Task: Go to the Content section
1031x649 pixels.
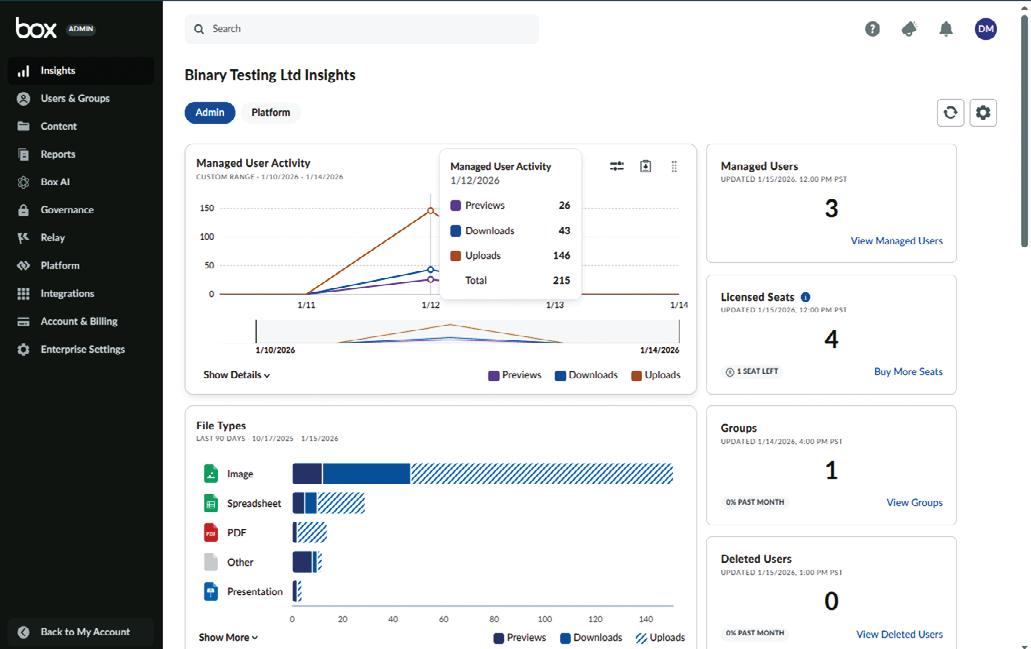Action: pos(80,126)
